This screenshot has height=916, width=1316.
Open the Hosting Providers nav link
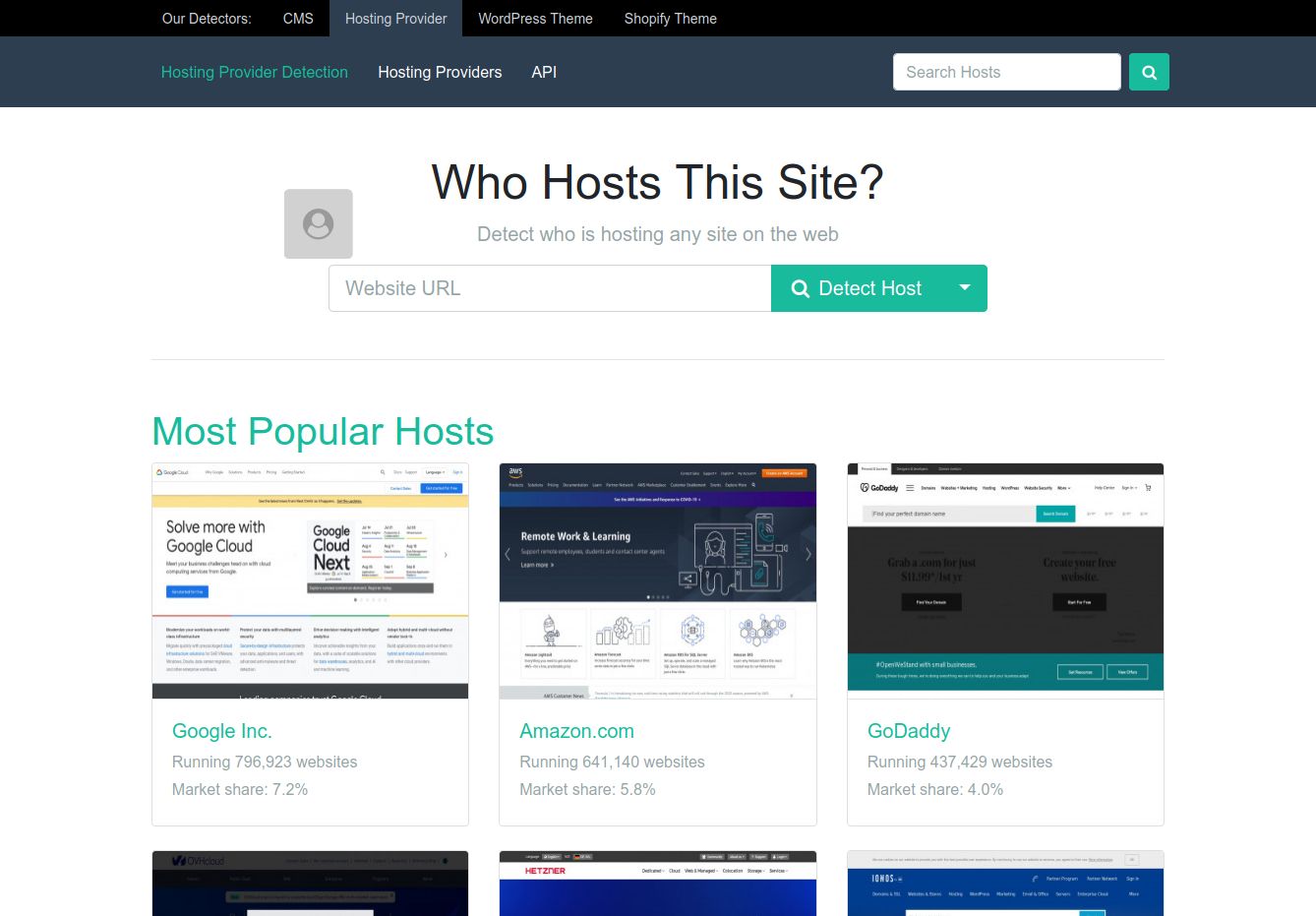click(440, 72)
